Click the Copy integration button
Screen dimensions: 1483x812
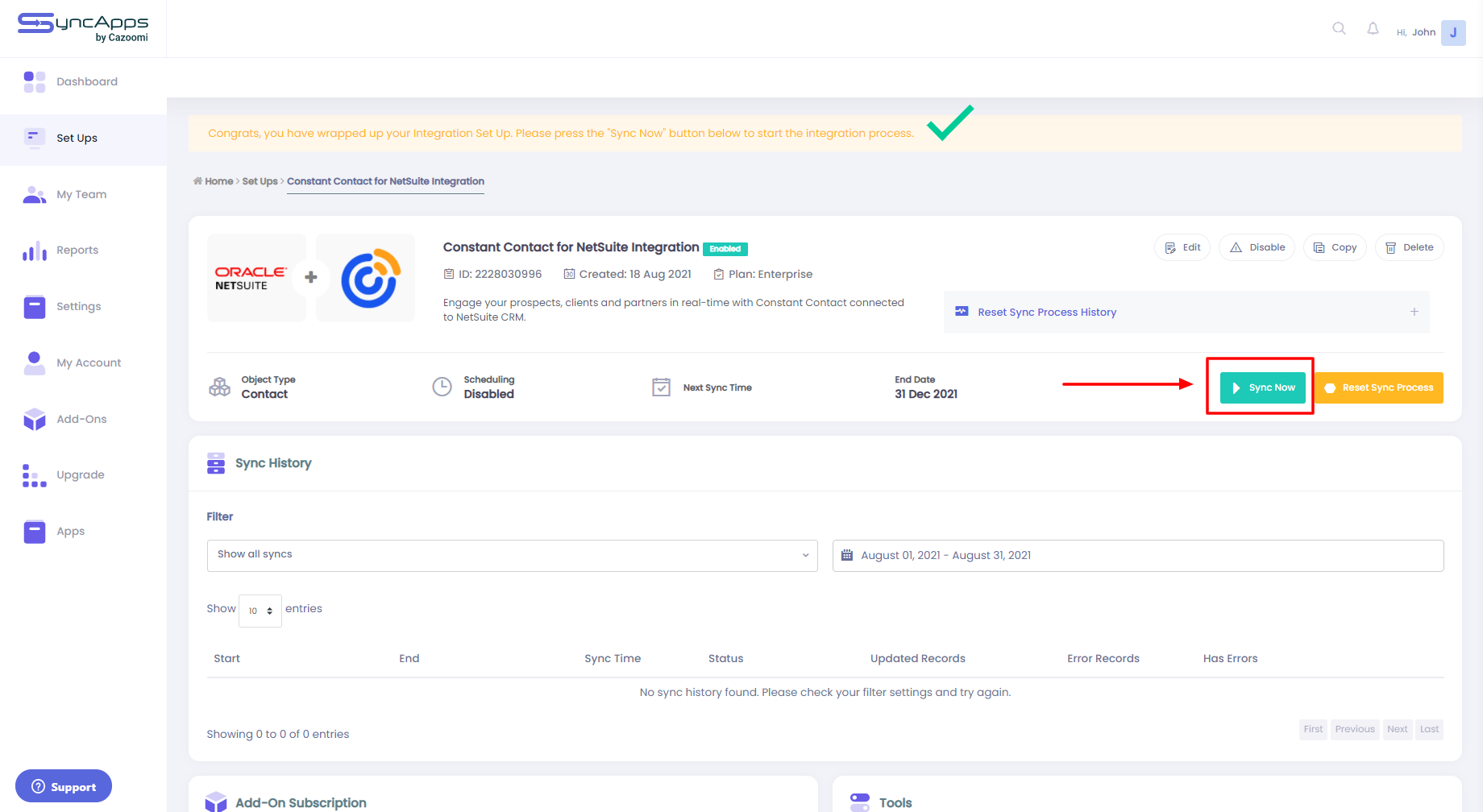pos(1335,247)
